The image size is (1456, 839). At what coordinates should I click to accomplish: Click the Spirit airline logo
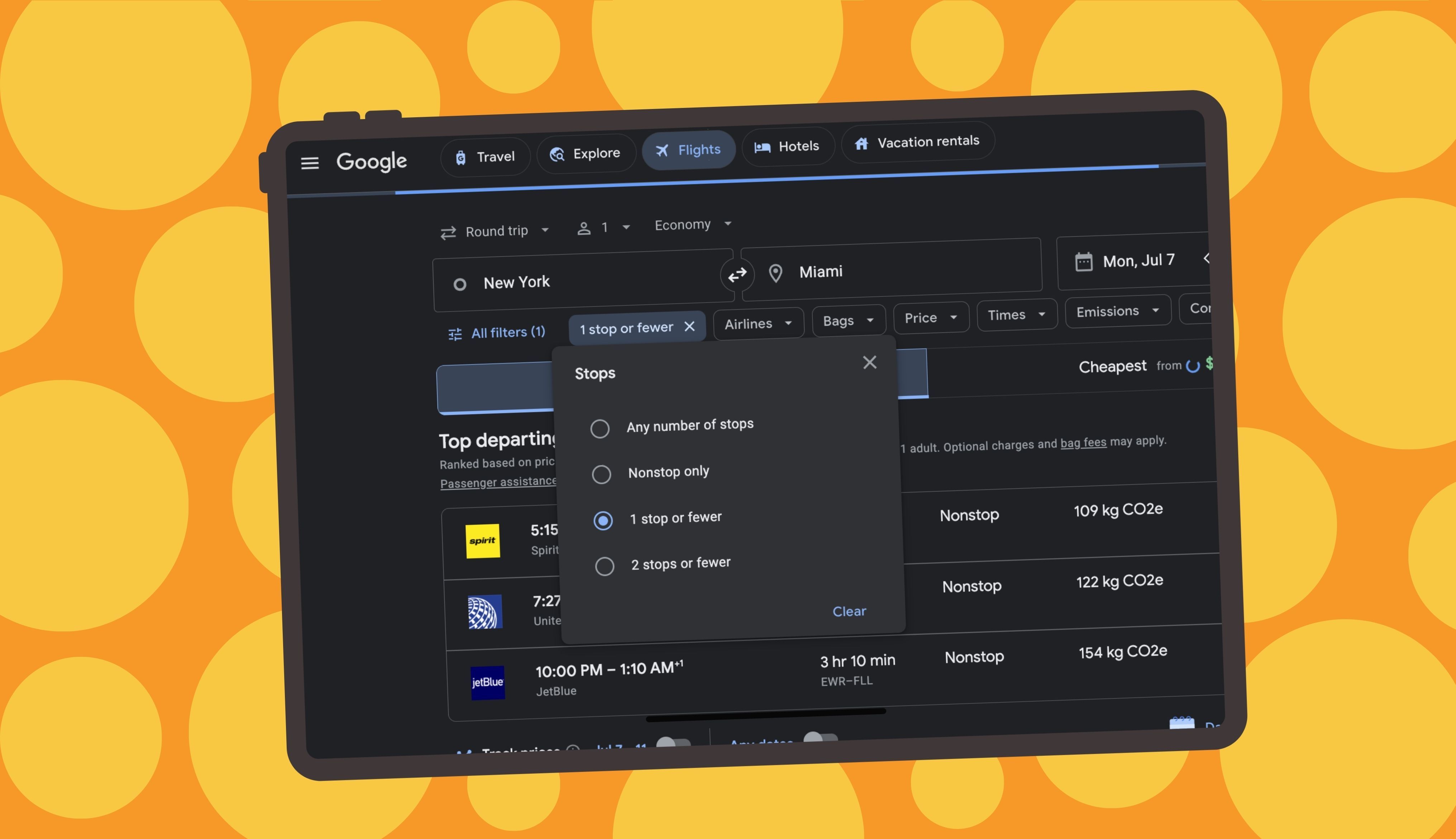point(483,541)
